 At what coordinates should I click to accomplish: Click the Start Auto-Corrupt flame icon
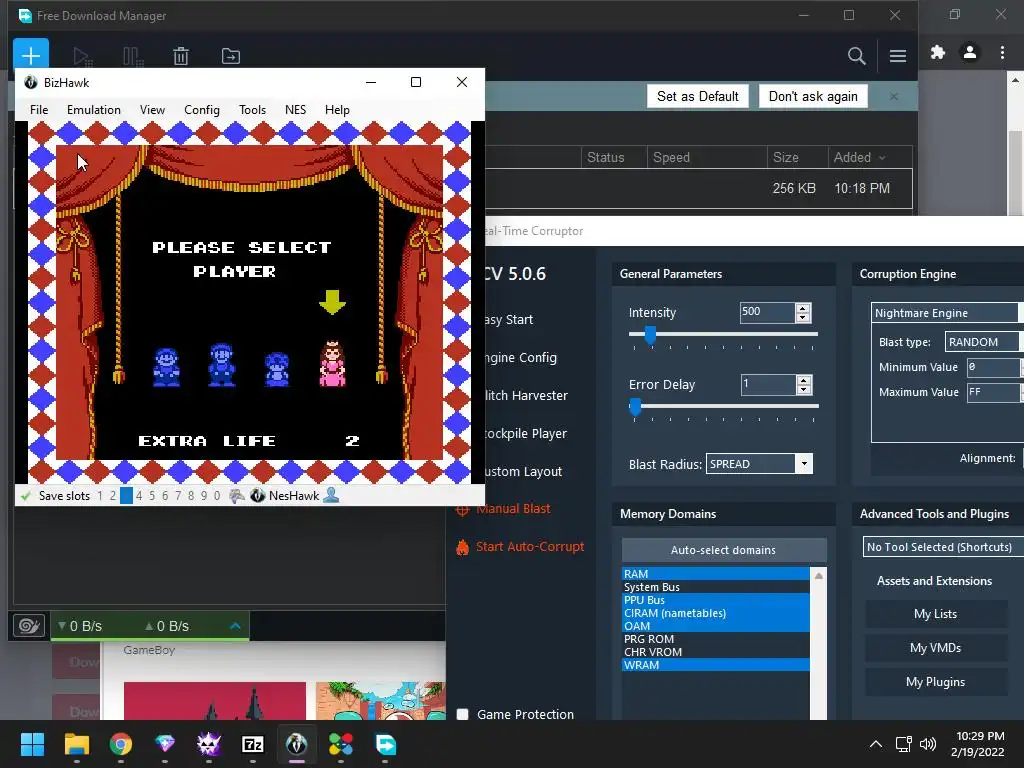pos(462,547)
